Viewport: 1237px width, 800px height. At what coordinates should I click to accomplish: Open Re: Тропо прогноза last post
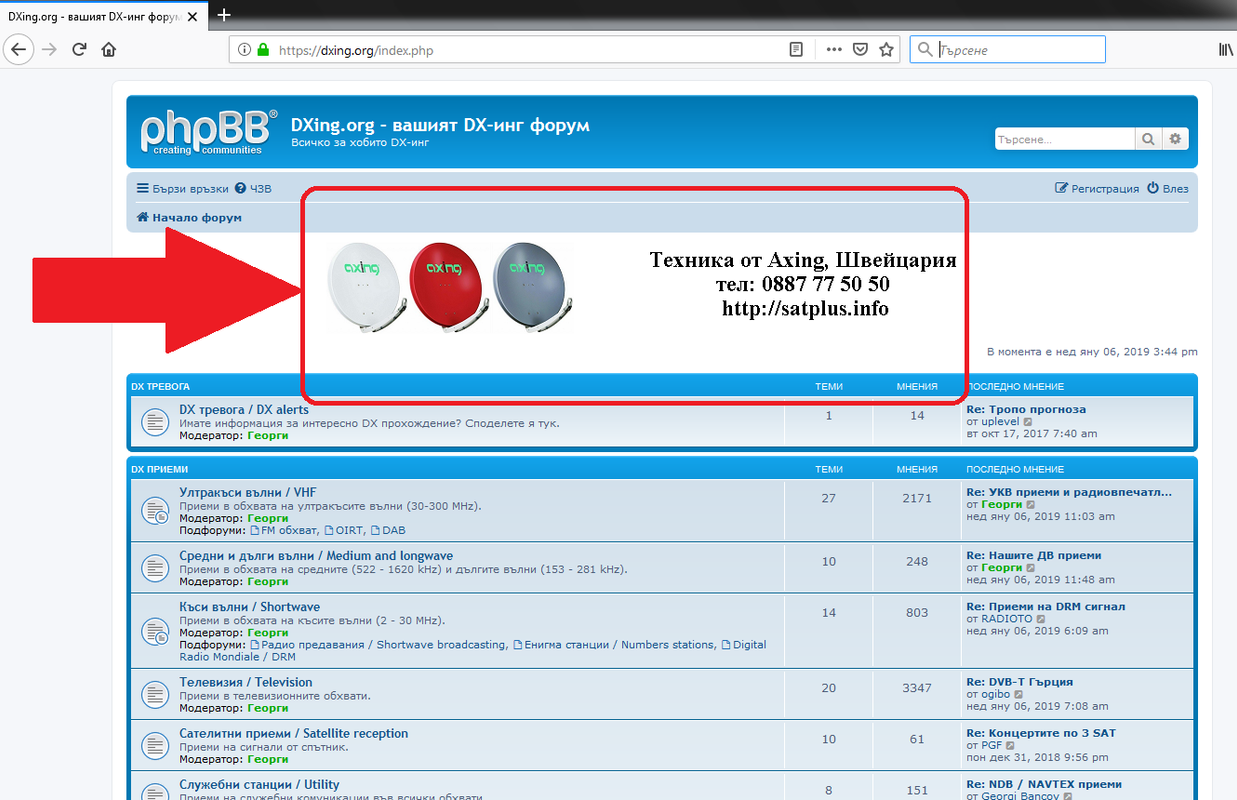[x=1026, y=409]
